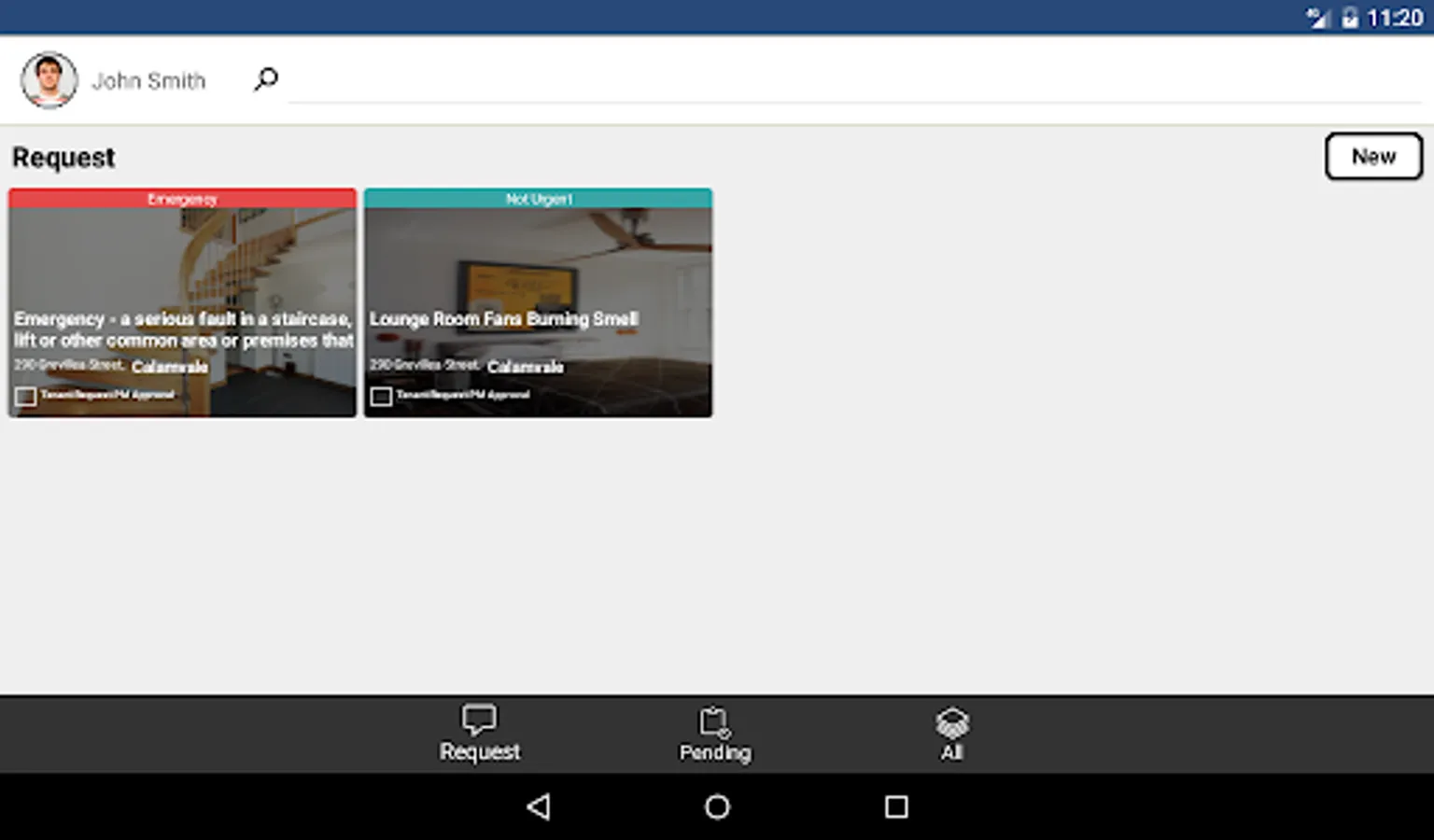The image size is (1434, 840).
Task: Click the John Smith name label
Action: tap(148, 81)
